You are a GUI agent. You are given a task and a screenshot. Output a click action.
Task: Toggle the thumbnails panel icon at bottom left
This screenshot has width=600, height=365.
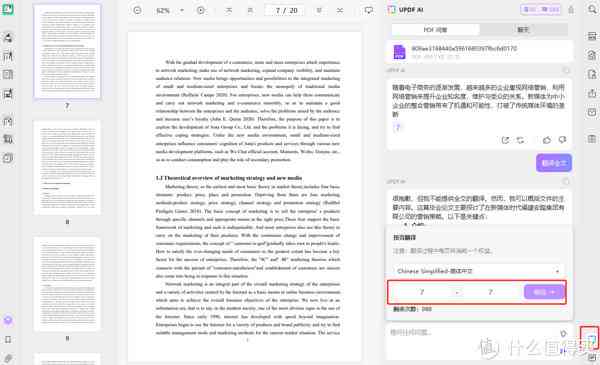(x=8, y=320)
